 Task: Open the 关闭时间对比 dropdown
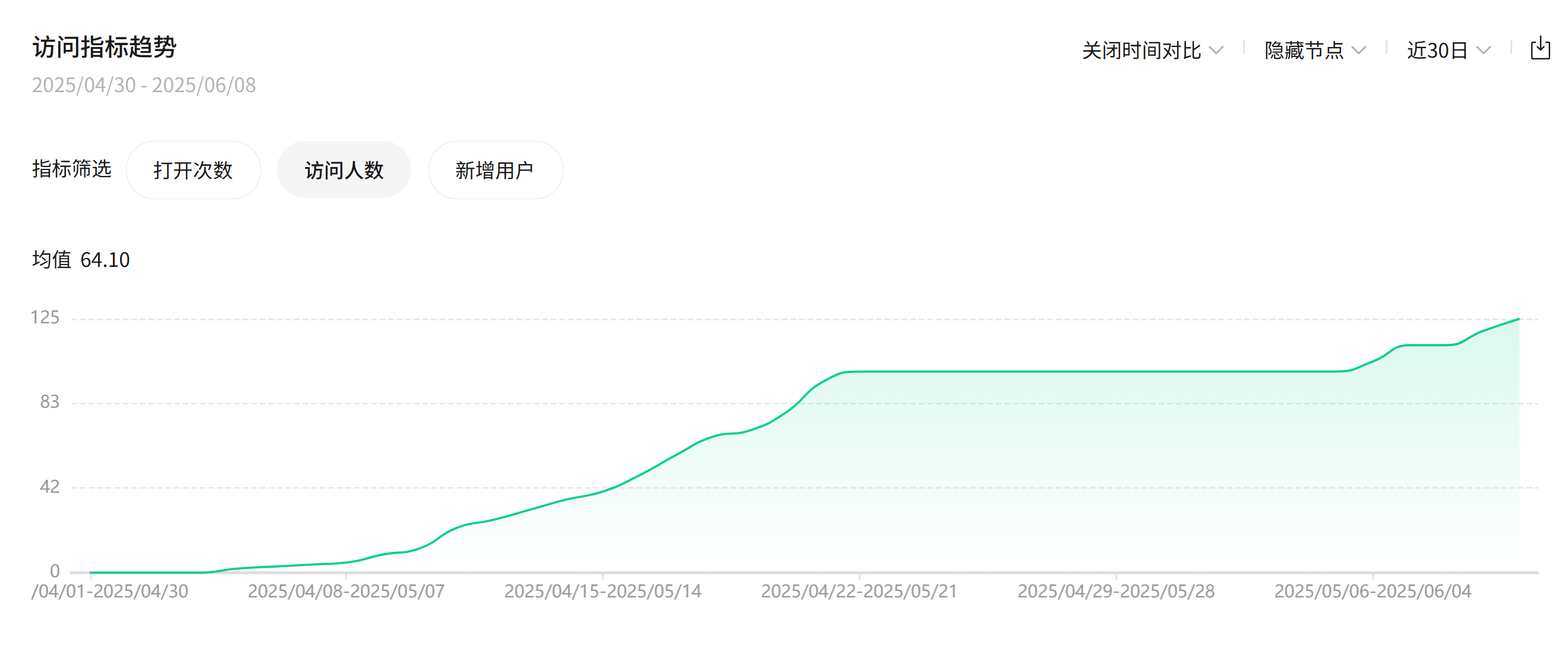1141,51
